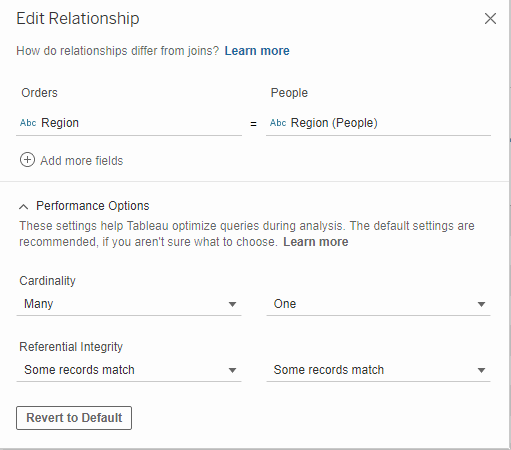Click Add more fields text
This screenshot has width=511, height=450.
click(82, 161)
